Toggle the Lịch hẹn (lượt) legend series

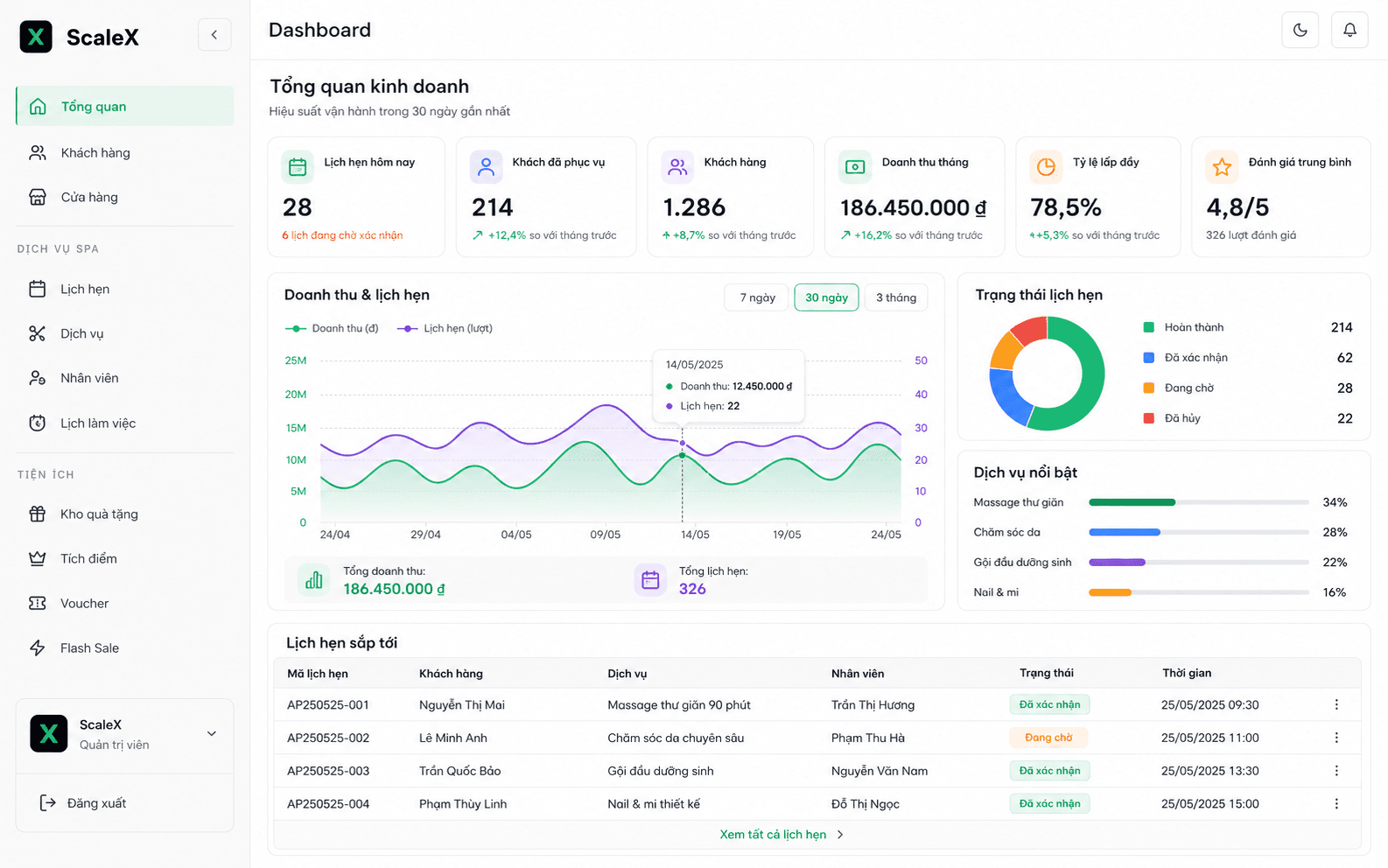click(x=445, y=328)
